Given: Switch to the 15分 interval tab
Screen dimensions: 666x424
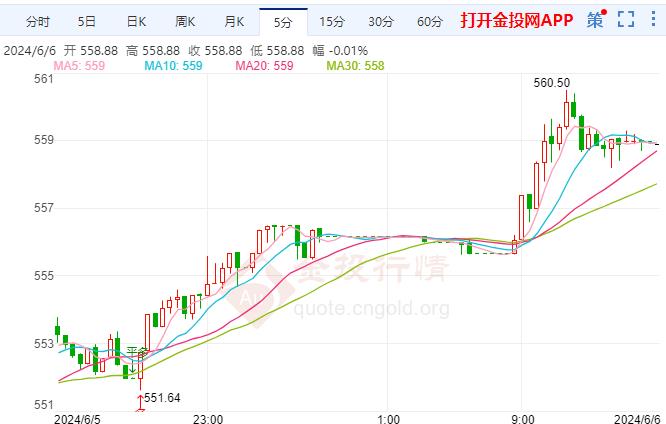Looking at the screenshot, I should click(332, 21).
